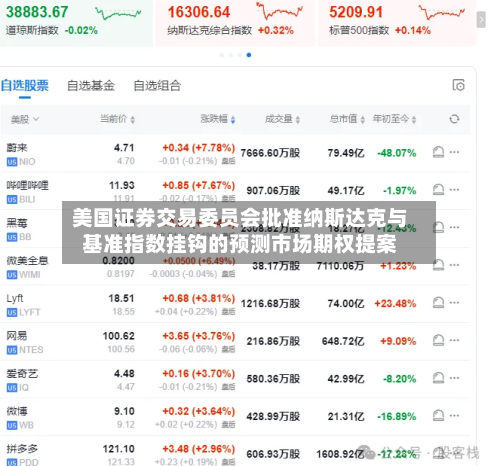This screenshot has height=466, width=500.
Task: Click LYFT year-to-date +23.48%
Action: 395,304
